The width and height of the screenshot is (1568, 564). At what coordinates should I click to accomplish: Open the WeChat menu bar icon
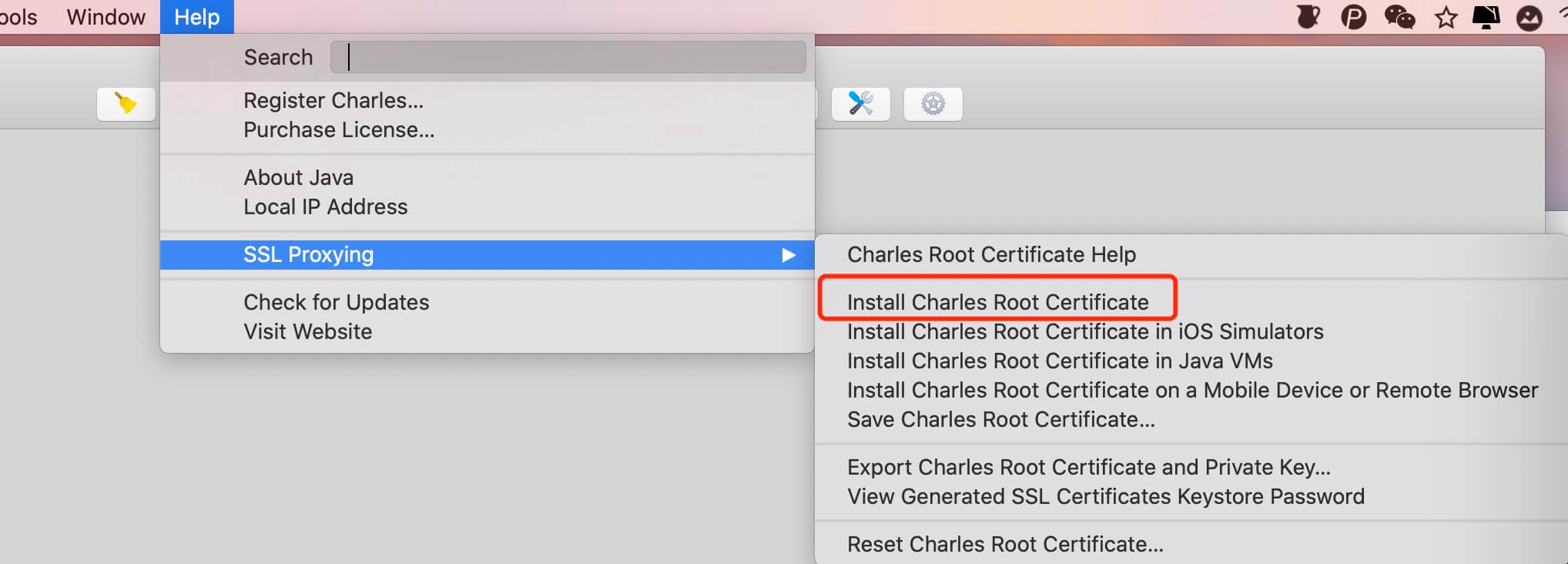coord(1399,17)
